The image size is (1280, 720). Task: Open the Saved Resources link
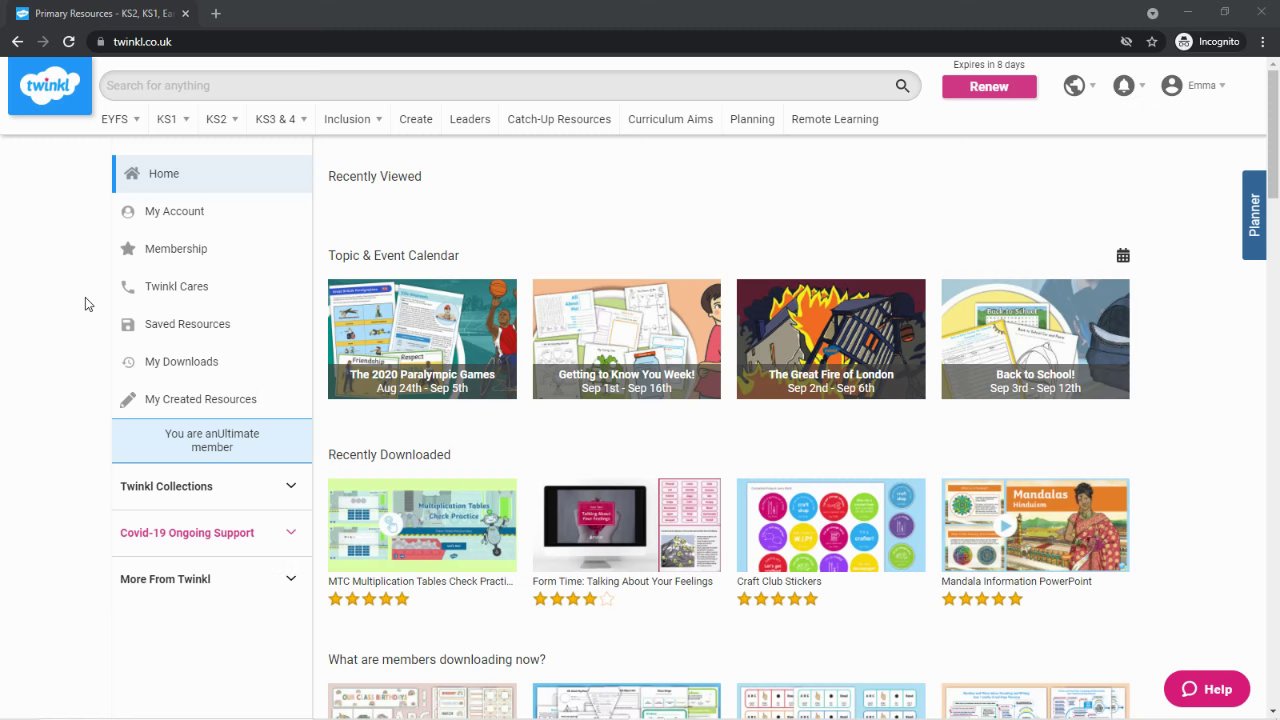pos(187,324)
